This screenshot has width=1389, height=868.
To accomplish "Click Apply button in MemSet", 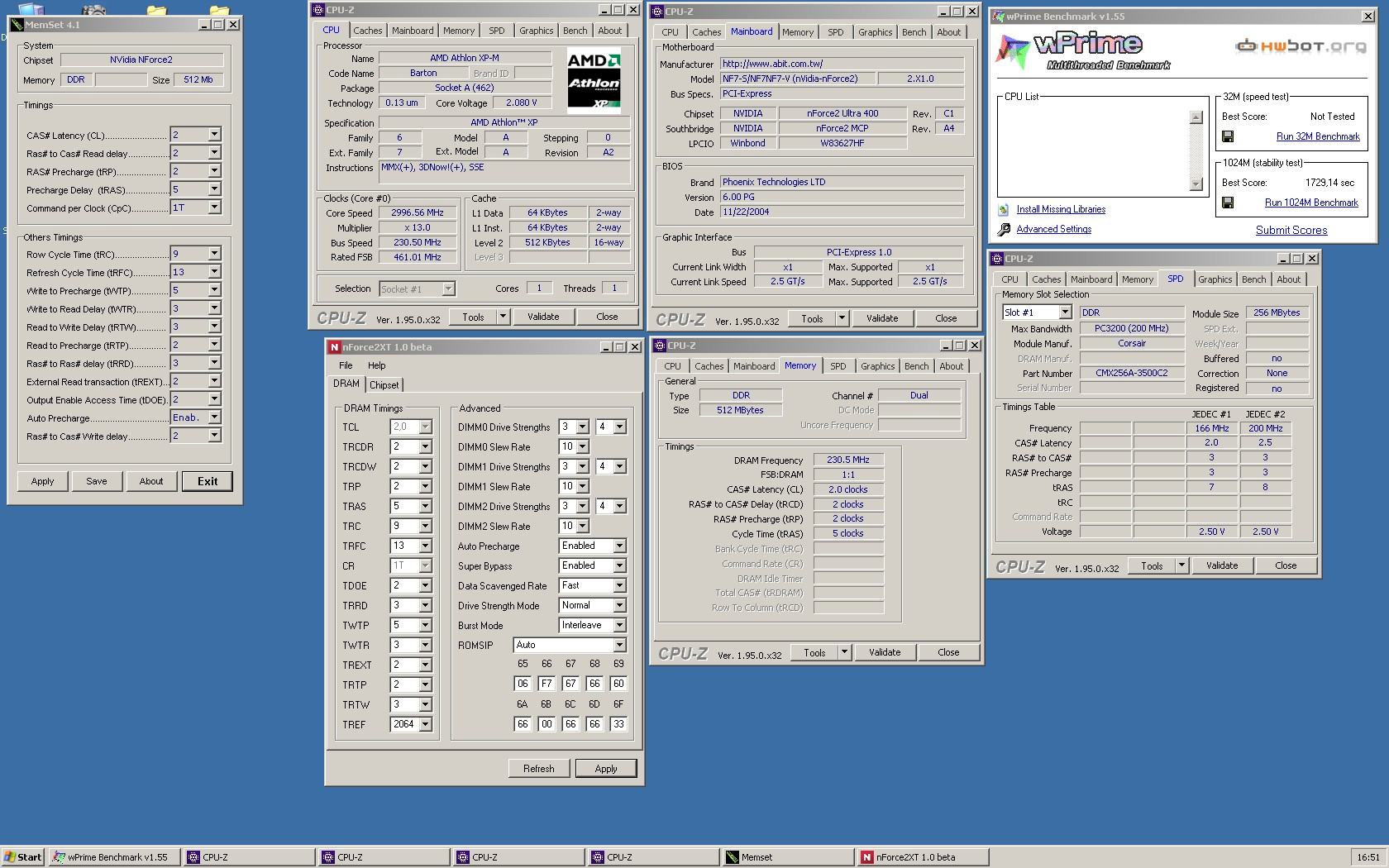I will tap(42, 481).
